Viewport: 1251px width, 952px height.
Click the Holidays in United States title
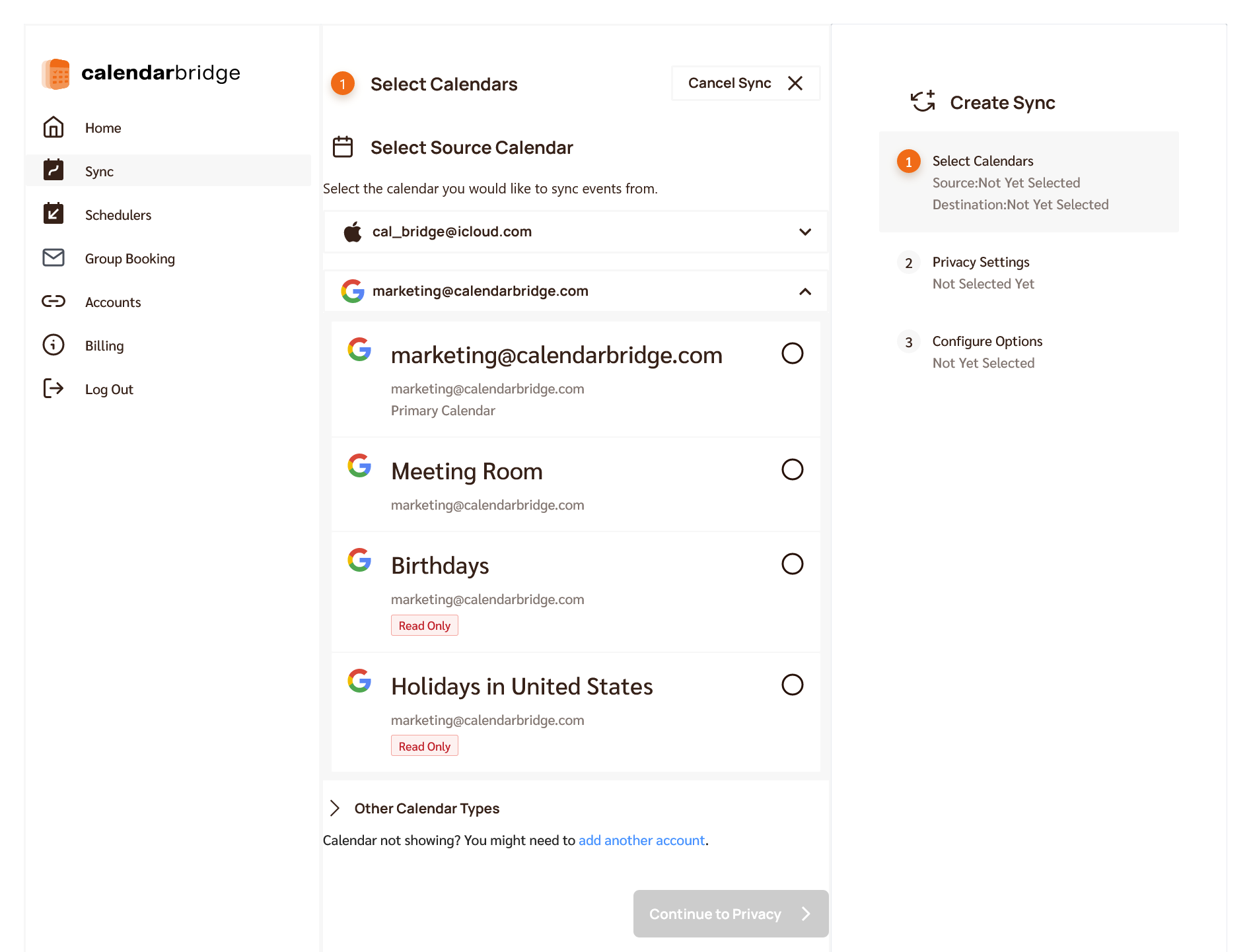522,687
